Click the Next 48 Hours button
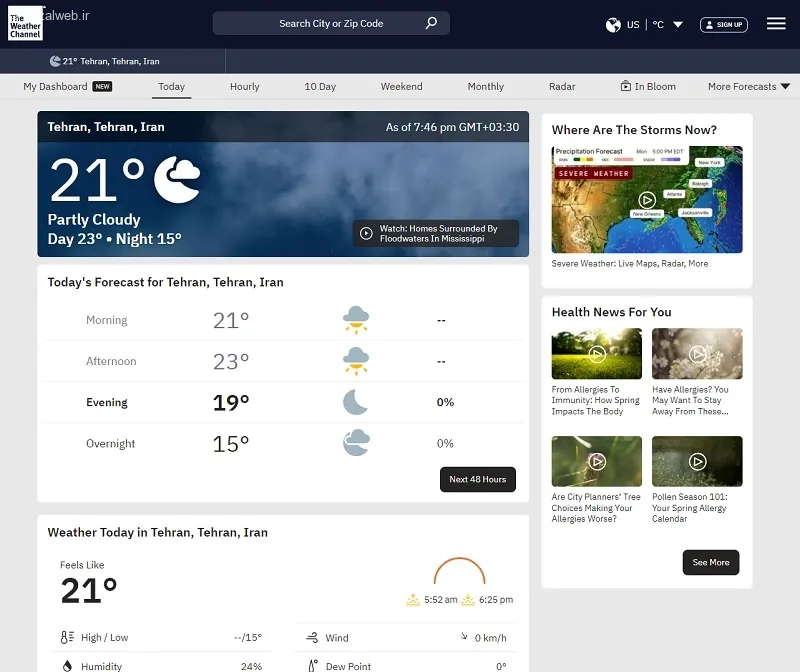Viewport: 800px width, 672px height. click(478, 479)
